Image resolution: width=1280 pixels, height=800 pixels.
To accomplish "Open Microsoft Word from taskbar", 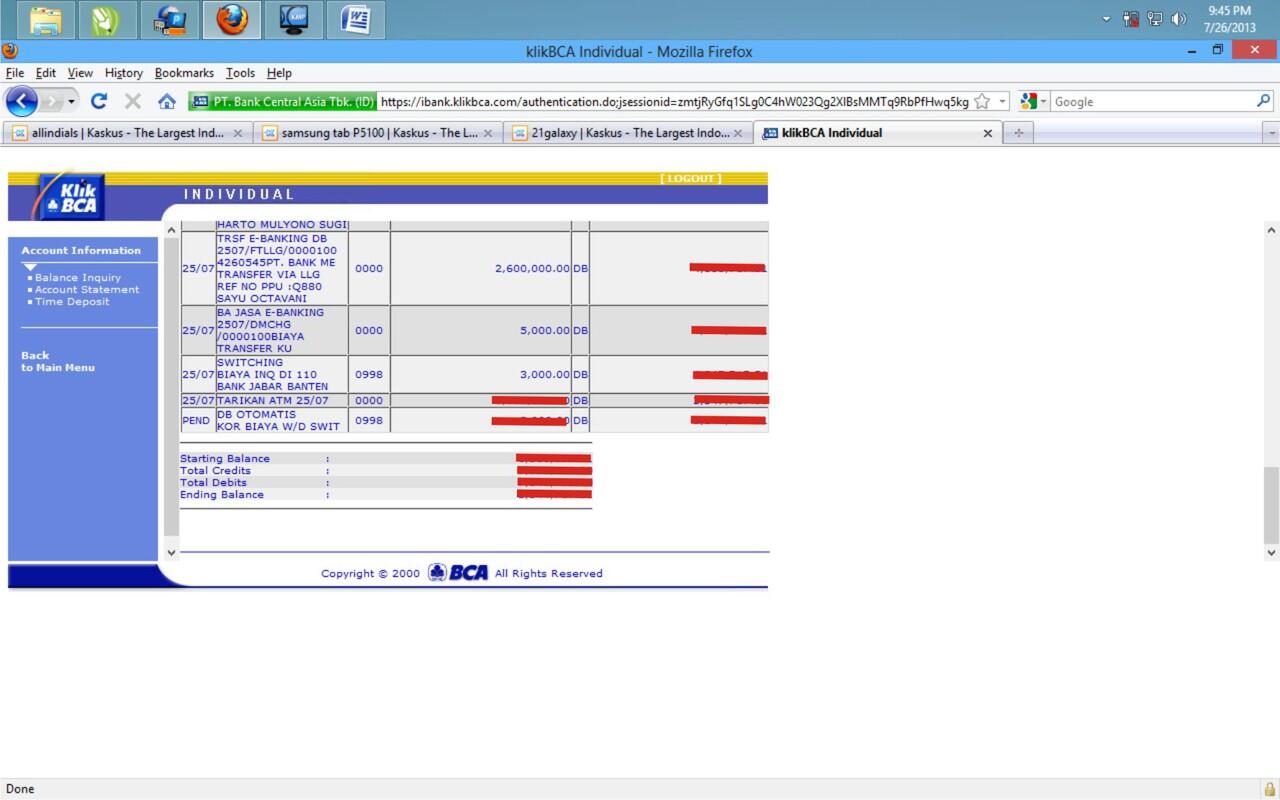I will (x=356, y=20).
